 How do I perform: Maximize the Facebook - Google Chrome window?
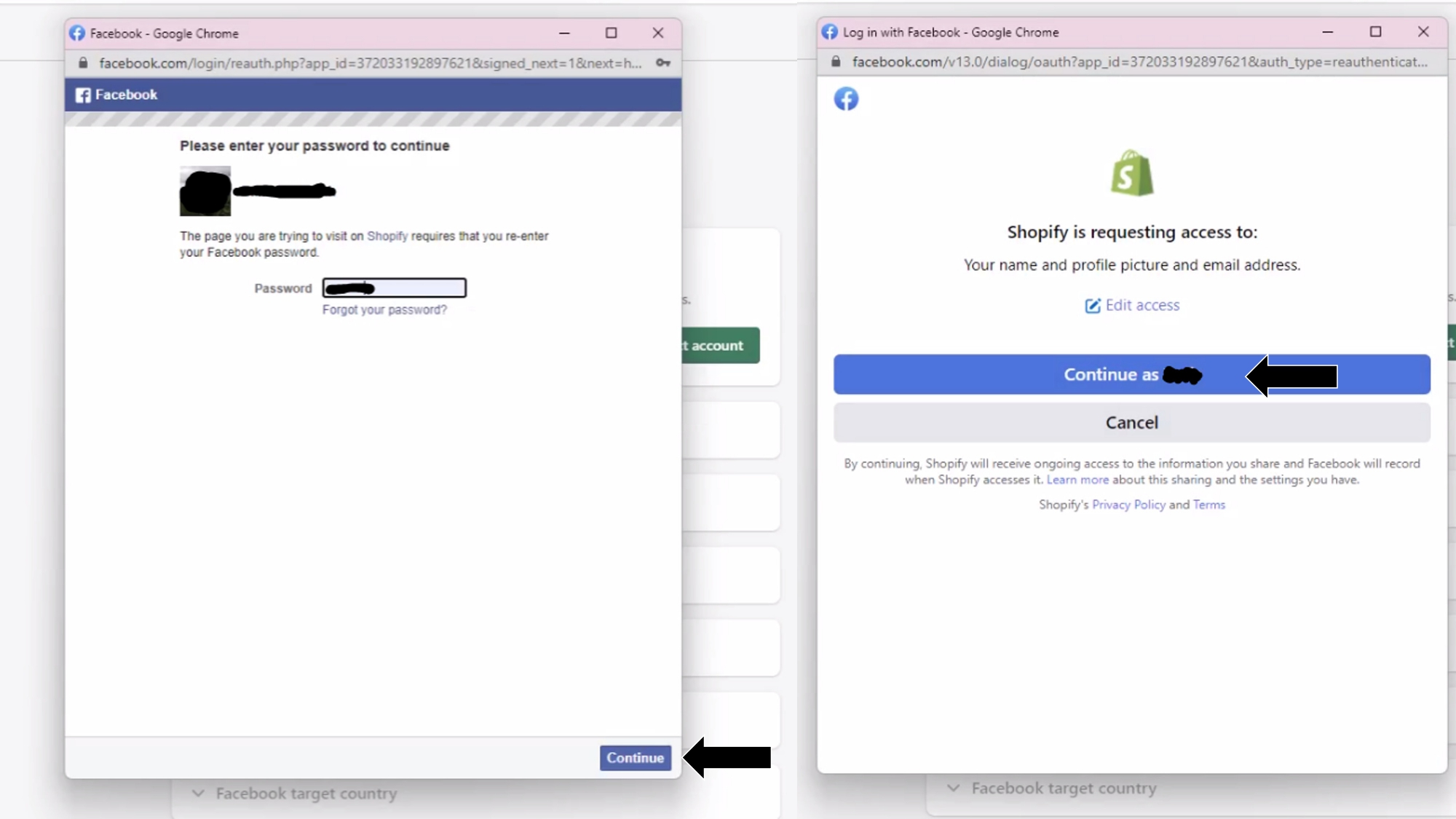pyautogui.click(x=612, y=33)
